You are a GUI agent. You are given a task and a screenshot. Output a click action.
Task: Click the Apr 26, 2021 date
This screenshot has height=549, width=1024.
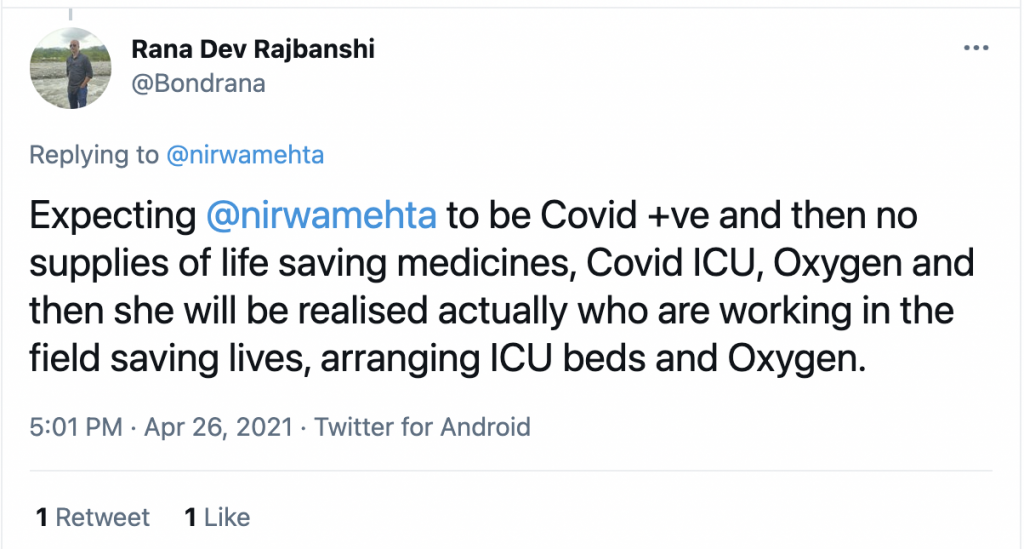218,428
